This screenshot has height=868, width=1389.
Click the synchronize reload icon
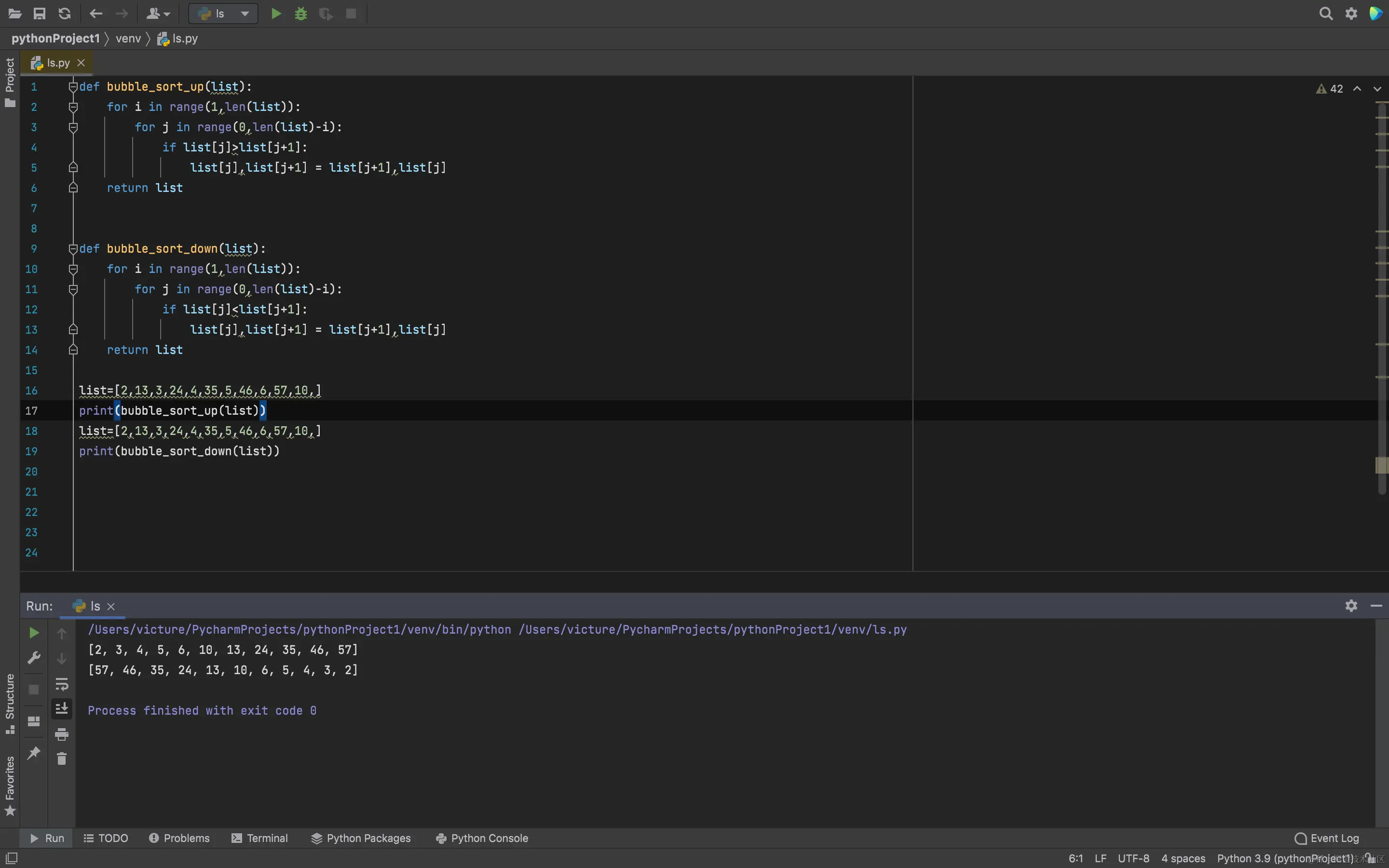(x=65, y=14)
